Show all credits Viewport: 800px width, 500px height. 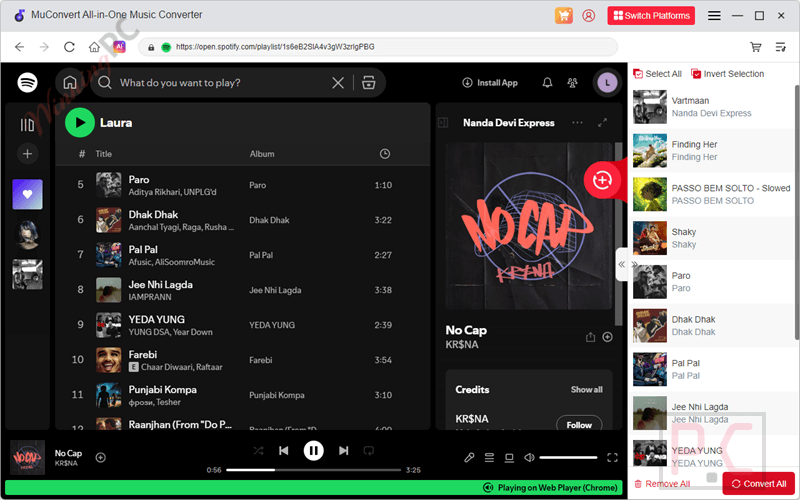pyautogui.click(x=586, y=389)
